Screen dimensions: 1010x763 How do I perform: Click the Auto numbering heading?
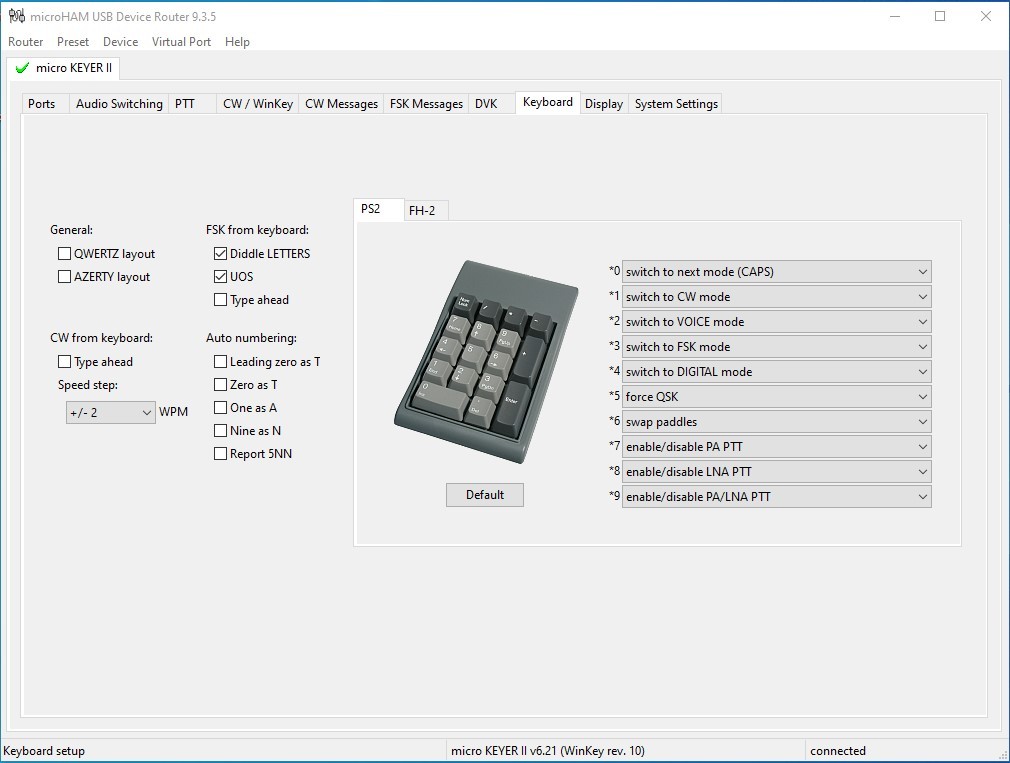(x=251, y=338)
